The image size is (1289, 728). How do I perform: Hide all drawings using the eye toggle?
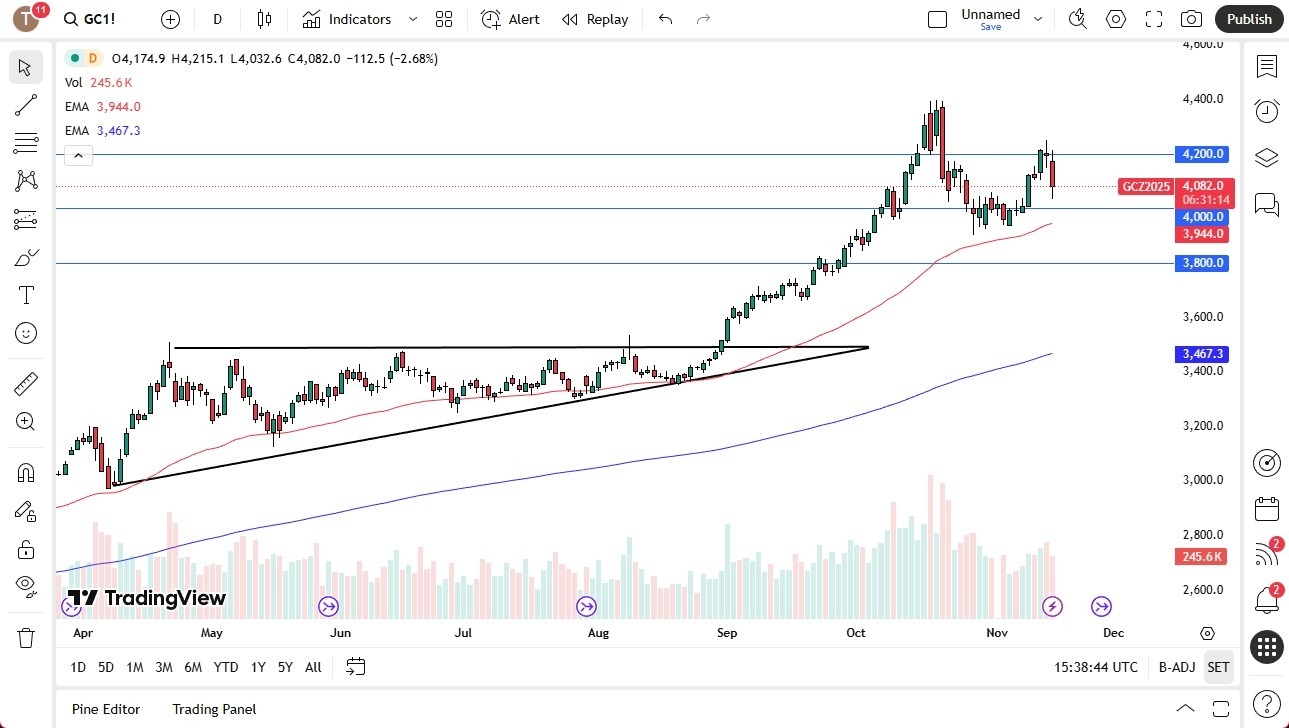tap(25, 588)
